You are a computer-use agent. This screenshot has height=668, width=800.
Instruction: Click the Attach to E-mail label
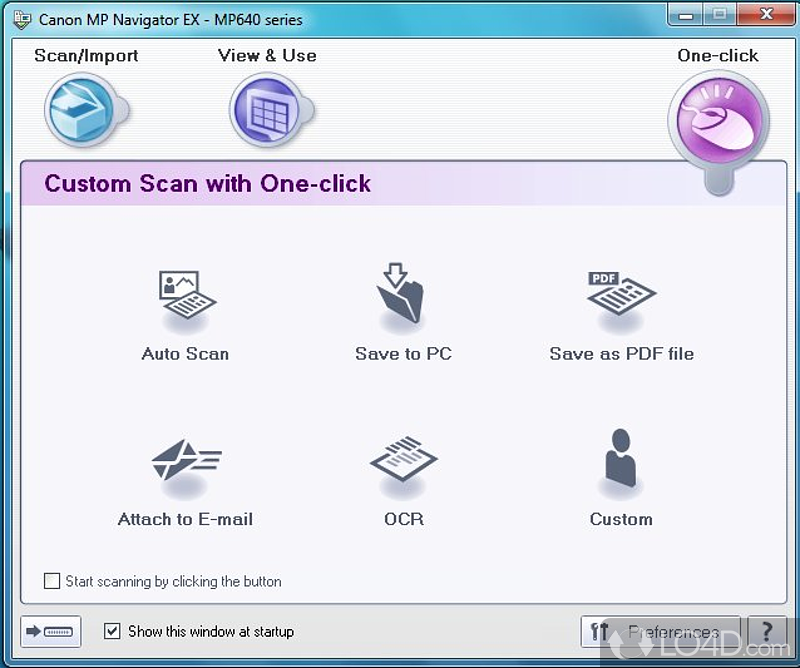click(x=185, y=519)
